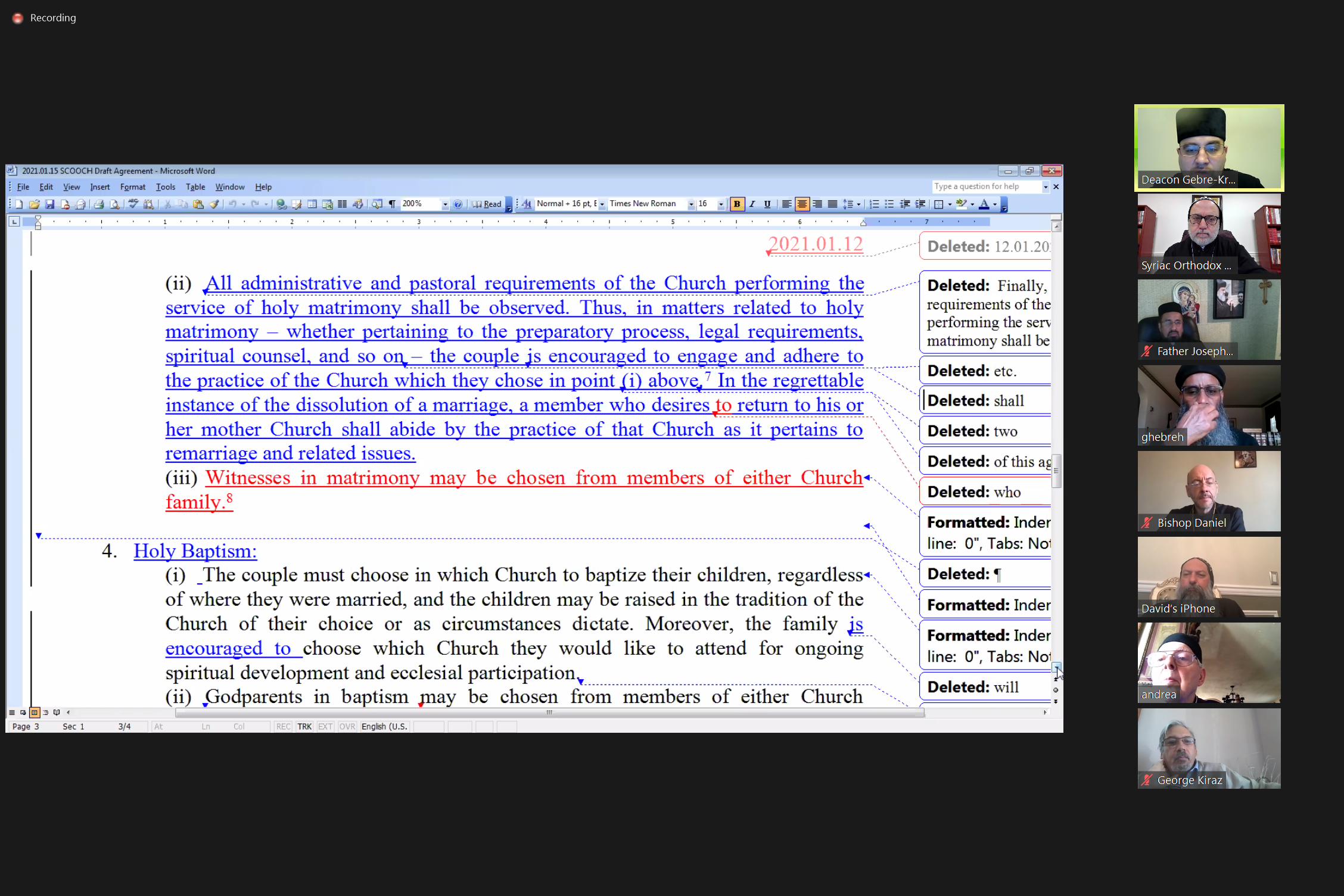Image resolution: width=1344 pixels, height=896 pixels.
Task: Click the Print icon in toolbar
Action: [x=99, y=204]
